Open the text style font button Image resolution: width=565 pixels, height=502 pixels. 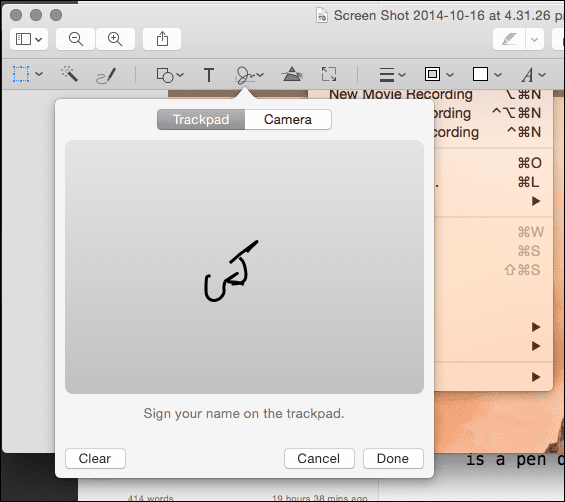pyautogui.click(x=527, y=75)
